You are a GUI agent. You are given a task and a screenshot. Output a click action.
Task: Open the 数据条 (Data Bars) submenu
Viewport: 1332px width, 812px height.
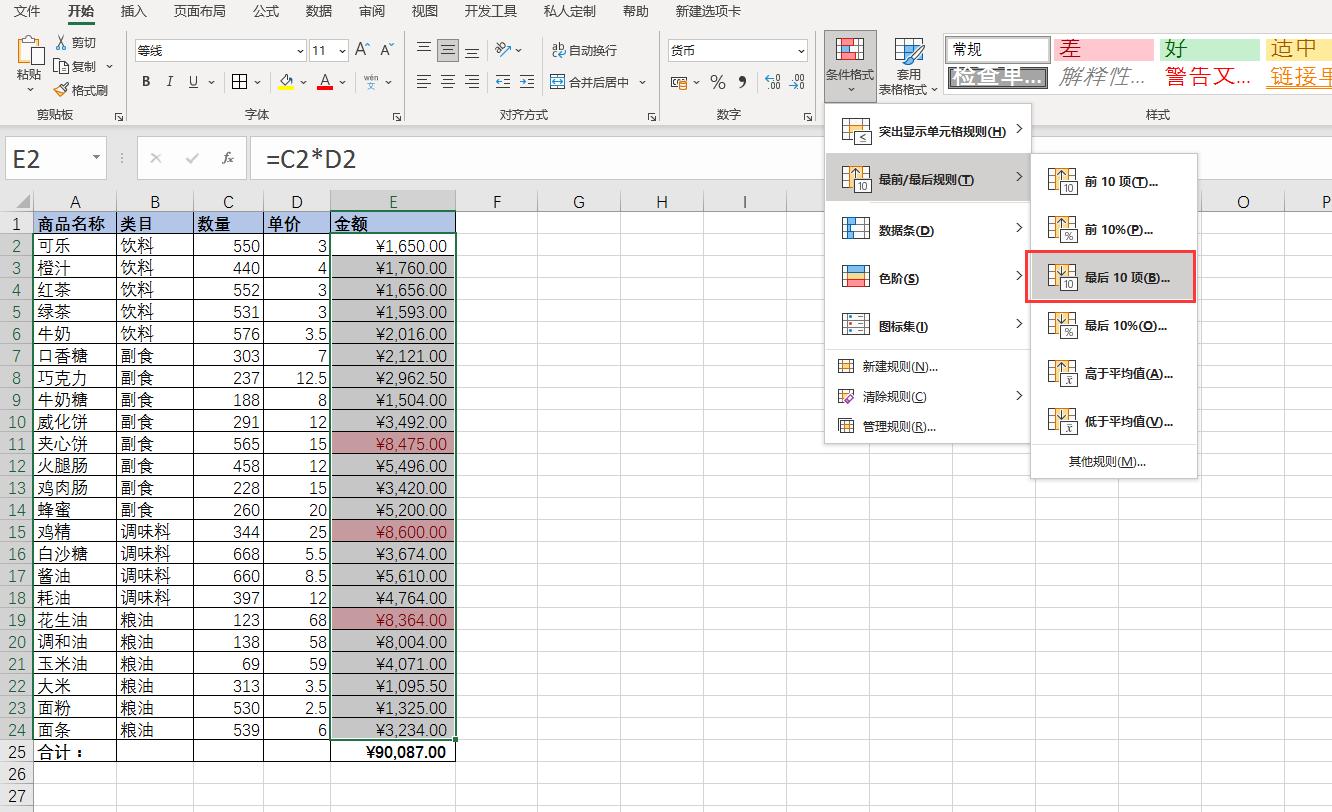tap(927, 230)
